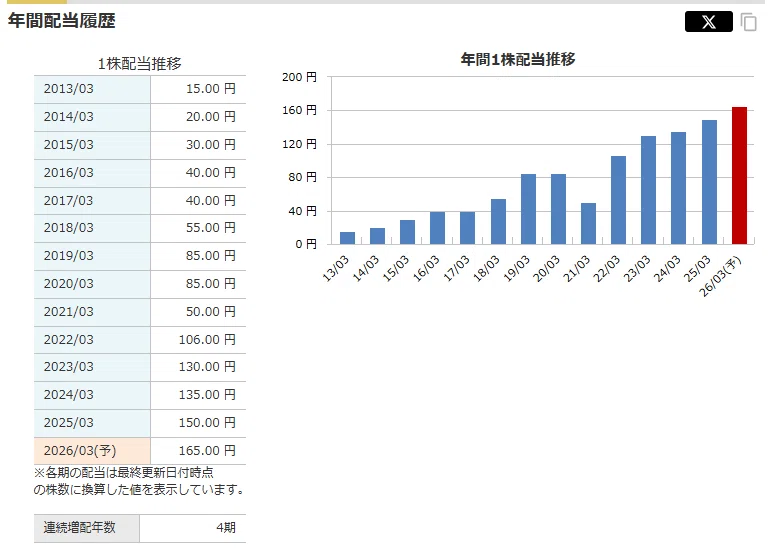Screen dimensions: 776x548
Task: Select the 2017/03 row label
Action: tap(68, 200)
